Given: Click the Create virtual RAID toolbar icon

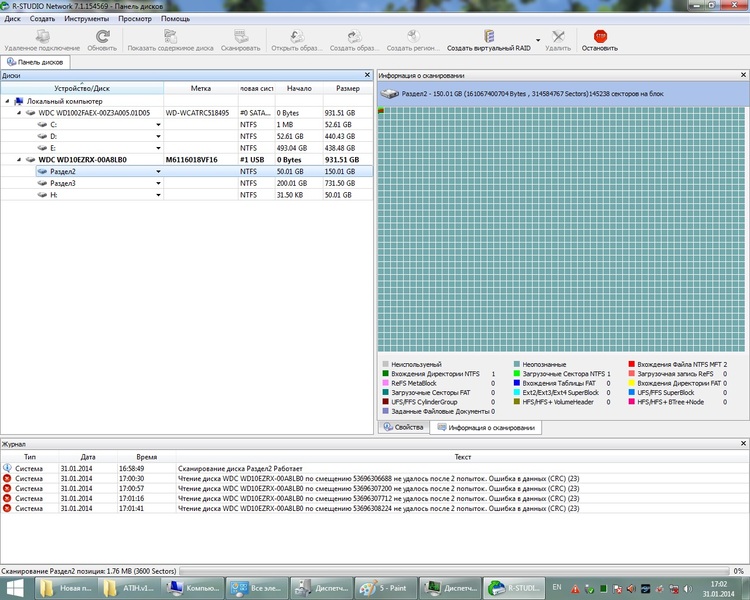Looking at the screenshot, I should coord(489,37).
